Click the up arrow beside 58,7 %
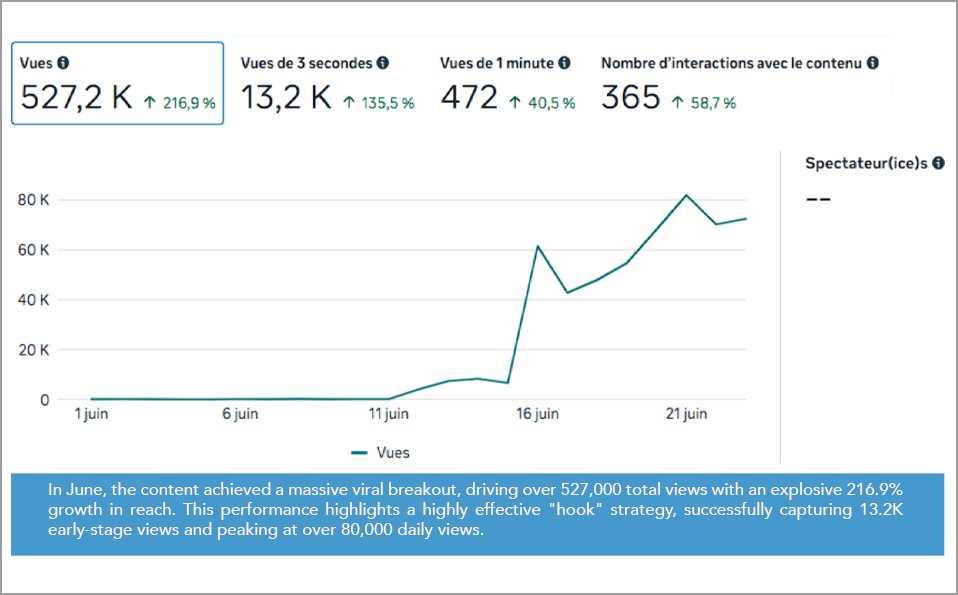 click(679, 102)
